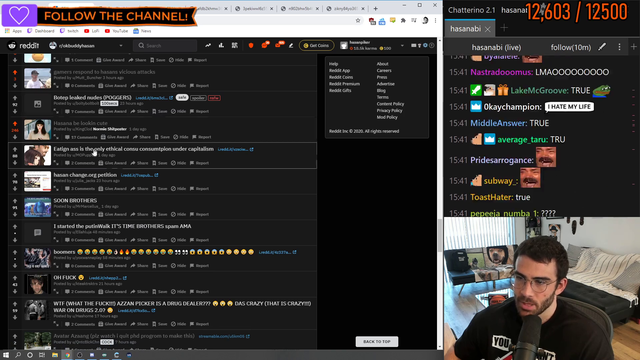640x360 pixels.
Task: Add a new Chatterino tab with plus
Action: point(504,28)
